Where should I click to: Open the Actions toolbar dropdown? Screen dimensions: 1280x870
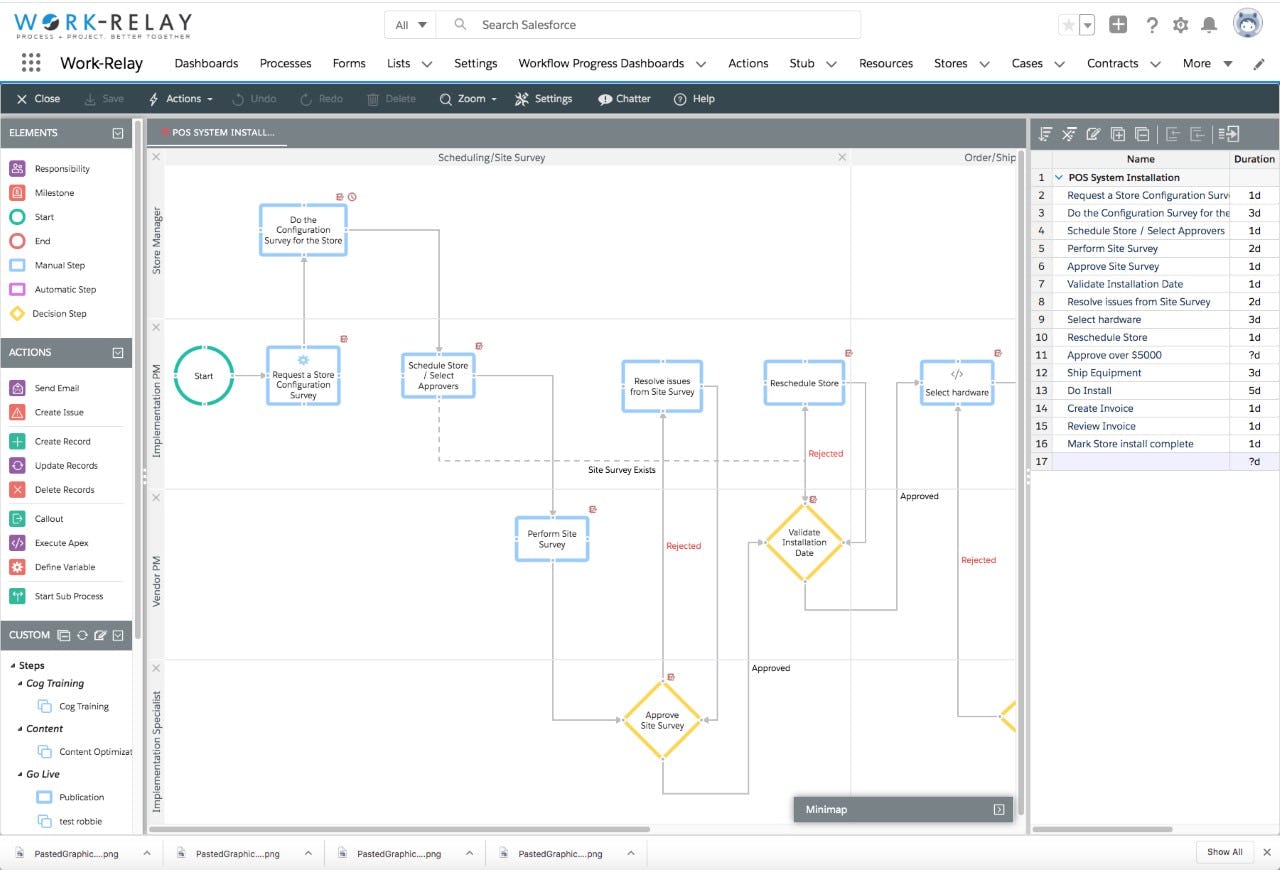181,99
